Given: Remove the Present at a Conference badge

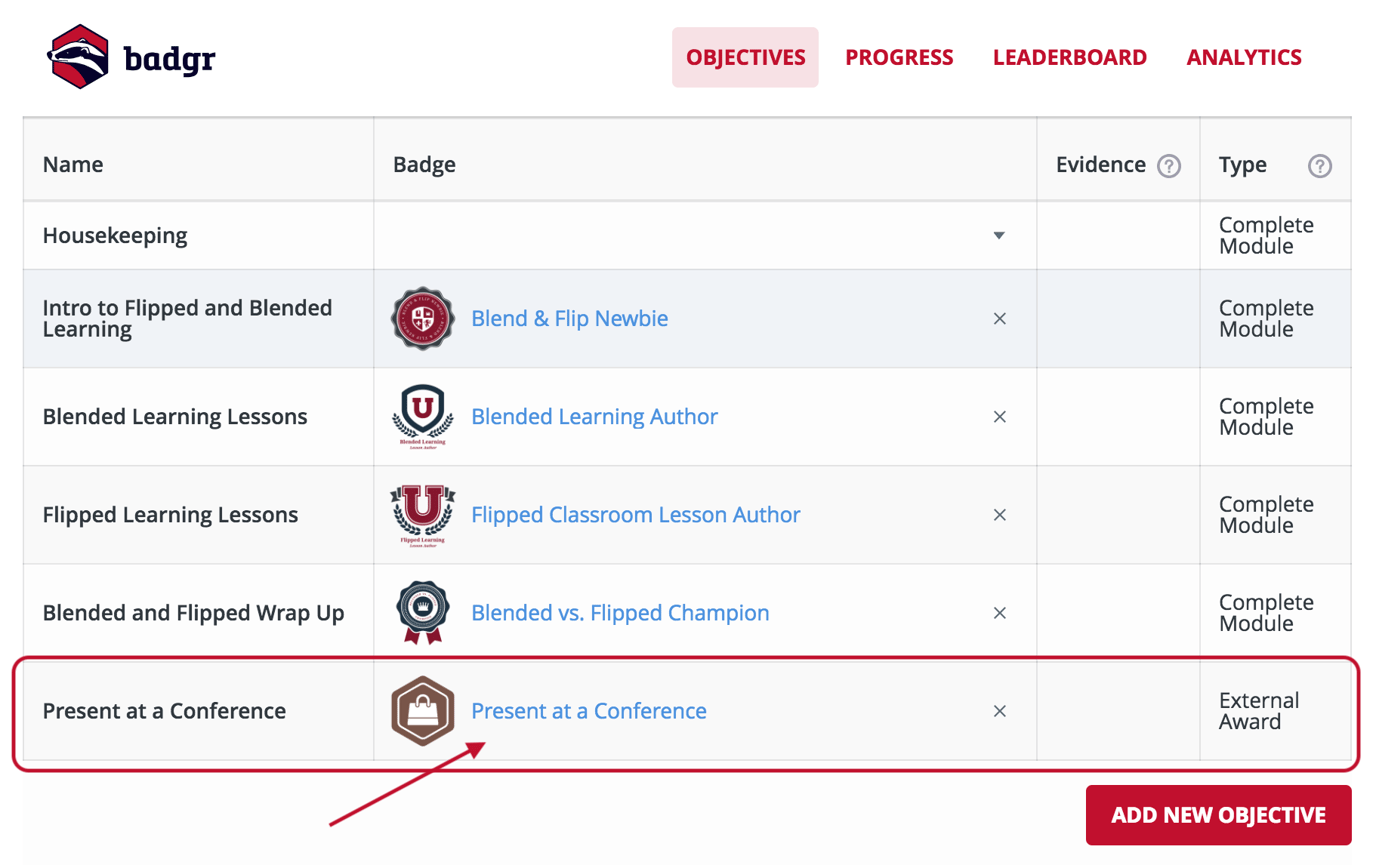Looking at the screenshot, I should tap(999, 711).
